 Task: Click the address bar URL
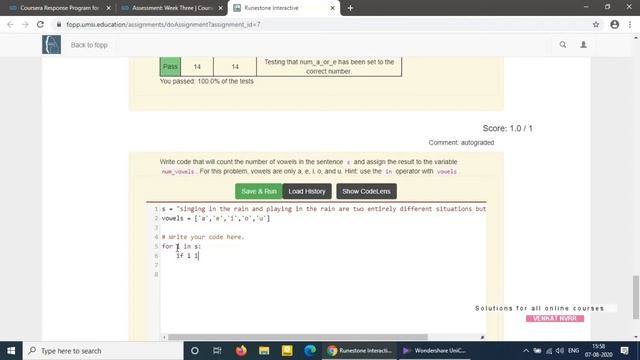(x=163, y=24)
